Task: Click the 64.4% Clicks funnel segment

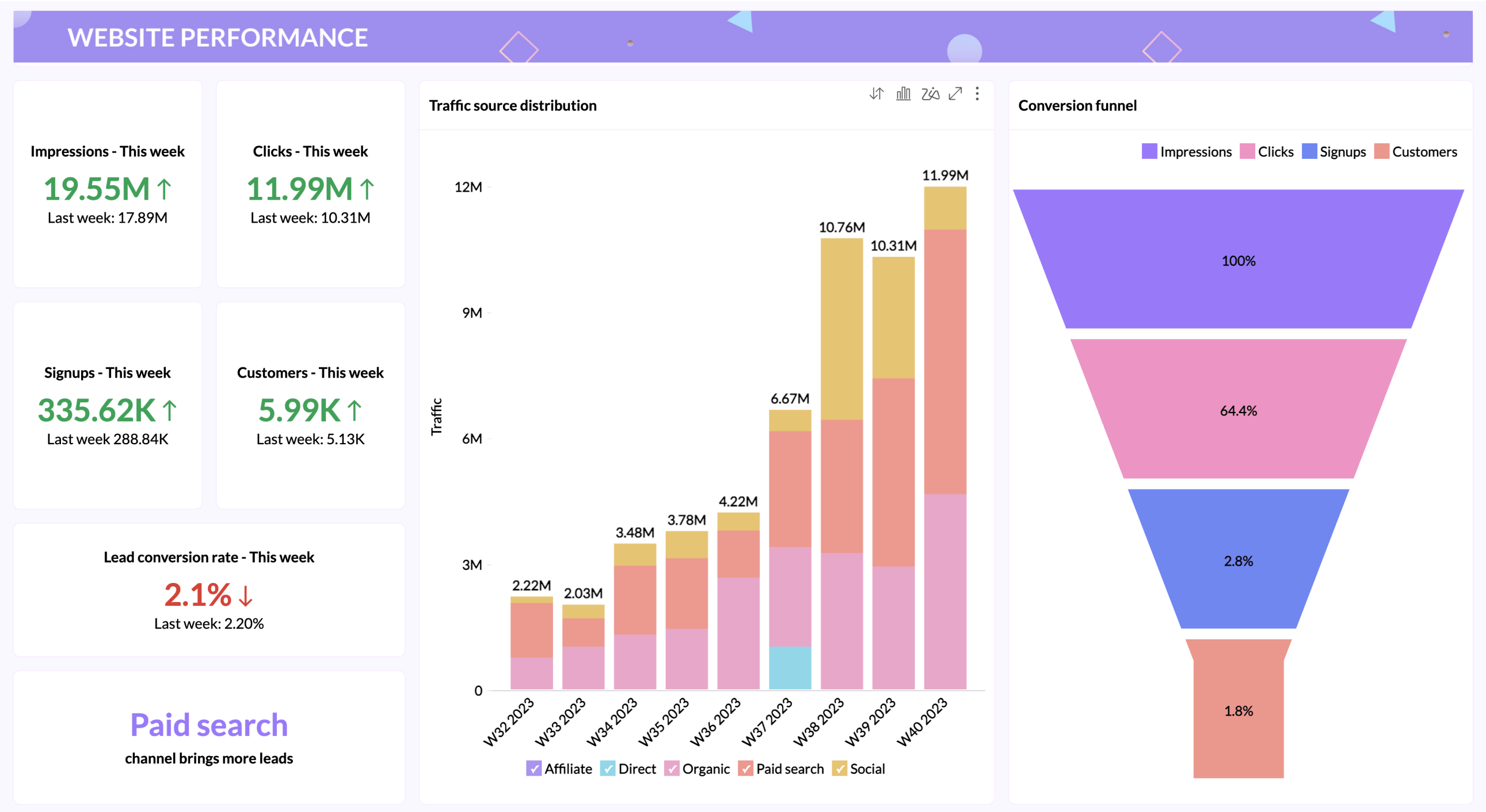Action: point(1238,410)
